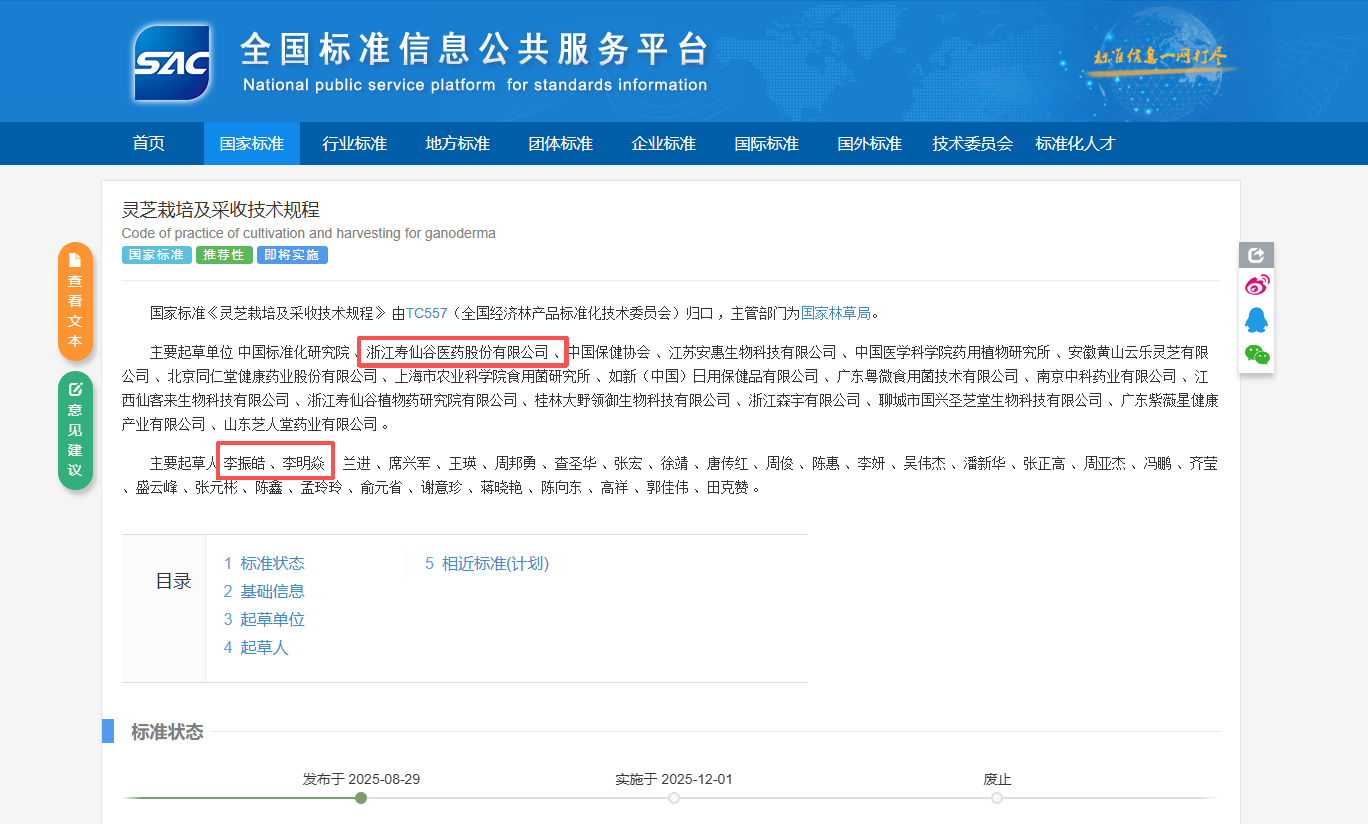Jump to 4 起草人 in the contents
This screenshot has width=1368, height=824.
(256, 647)
